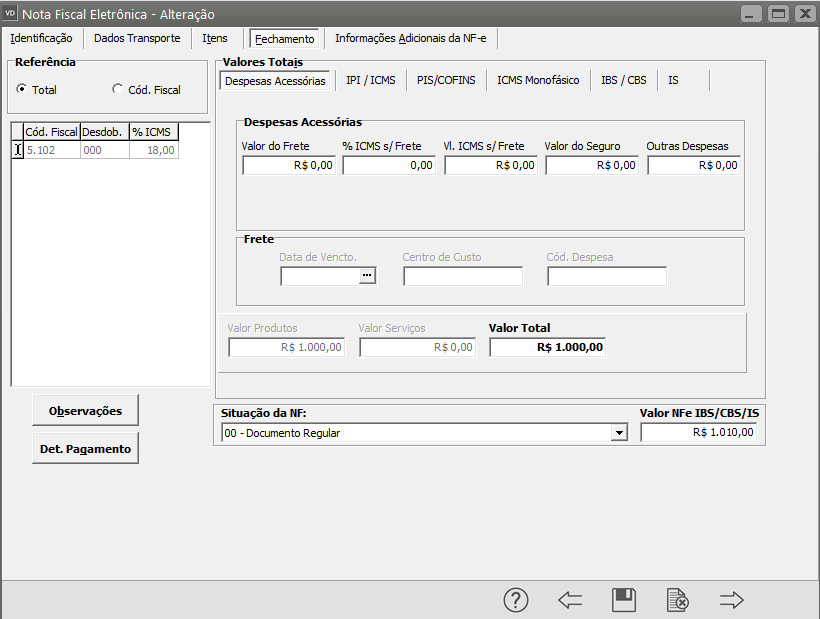
Task: Click the Observações button
Action: pyautogui.click(x=86, y=410)
